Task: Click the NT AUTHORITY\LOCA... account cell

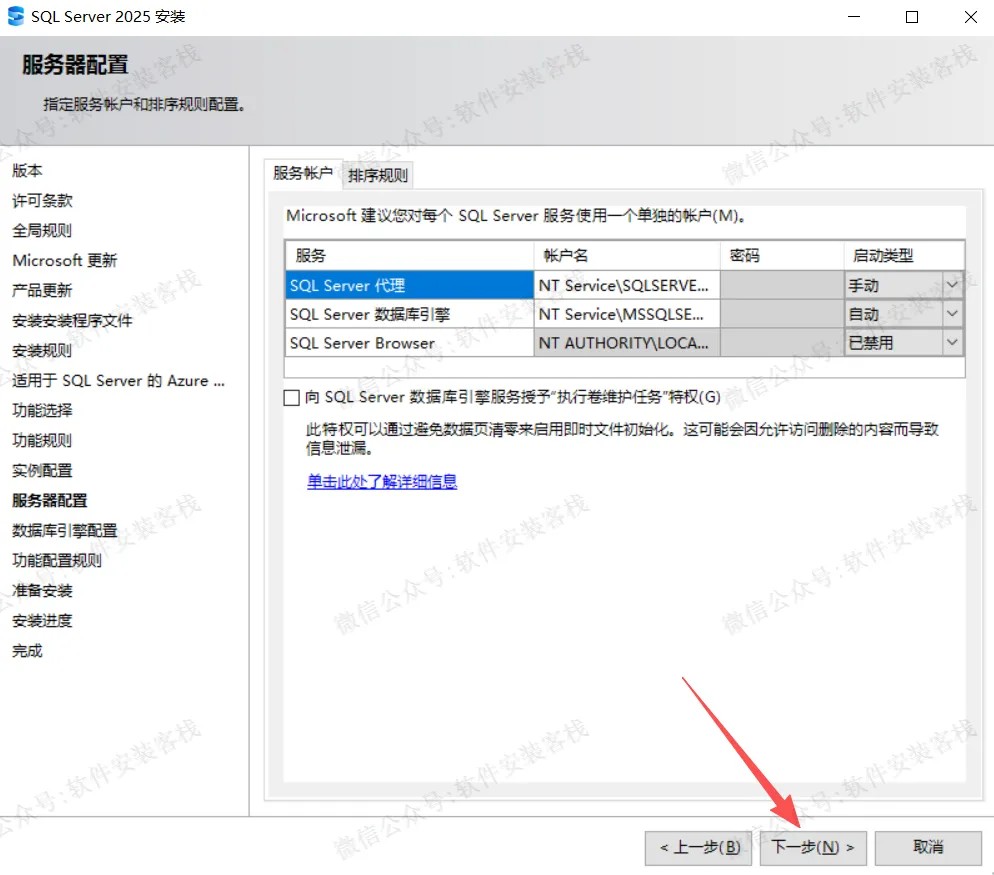Action: 627,342
